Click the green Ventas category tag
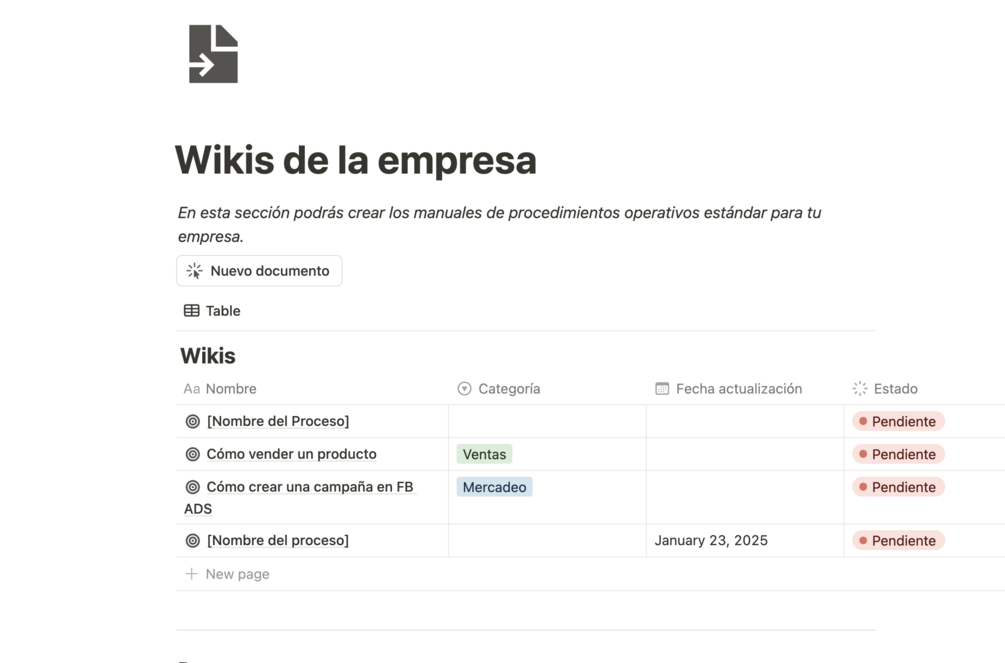1005x663 pixels. 484,454
